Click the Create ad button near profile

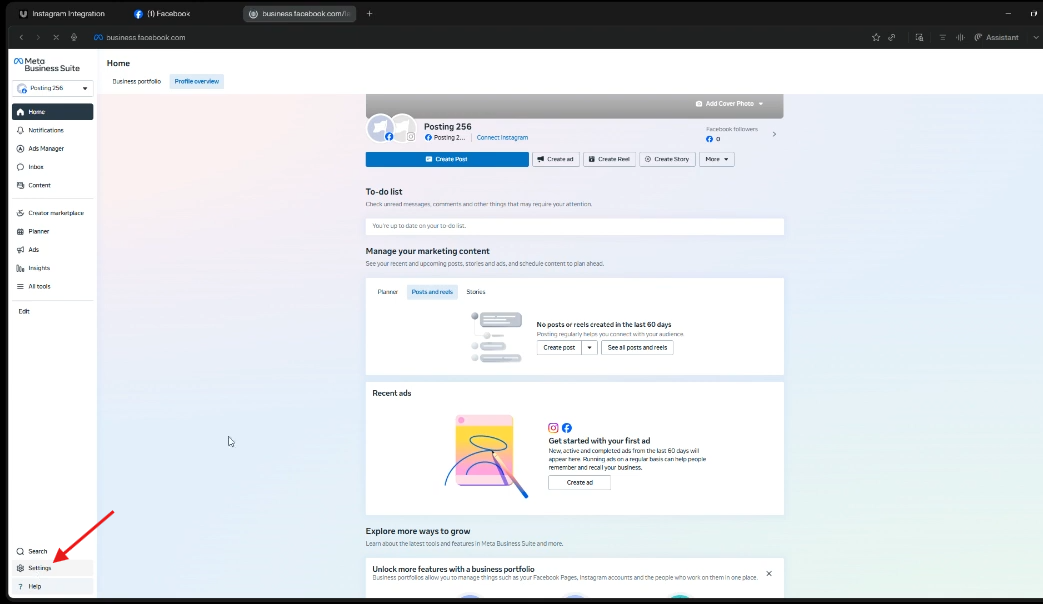click(x=555, y=159)
